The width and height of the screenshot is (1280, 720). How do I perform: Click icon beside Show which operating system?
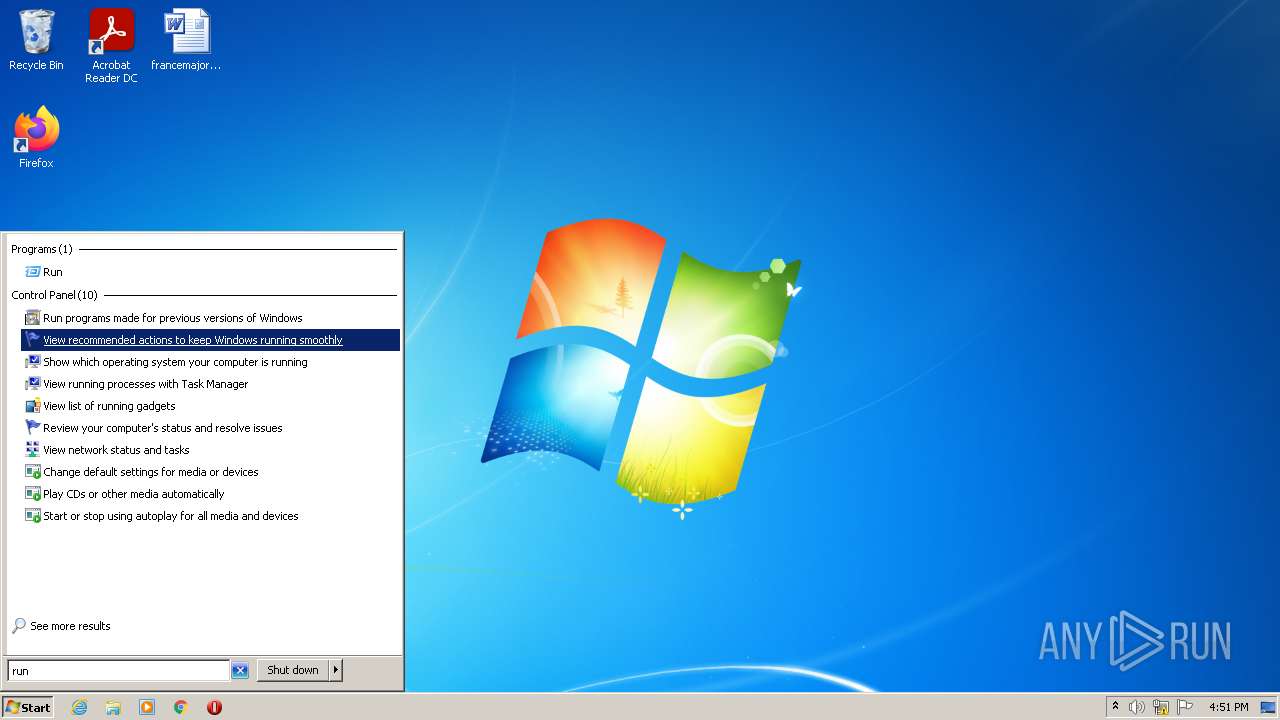click(x=33, y=362)
